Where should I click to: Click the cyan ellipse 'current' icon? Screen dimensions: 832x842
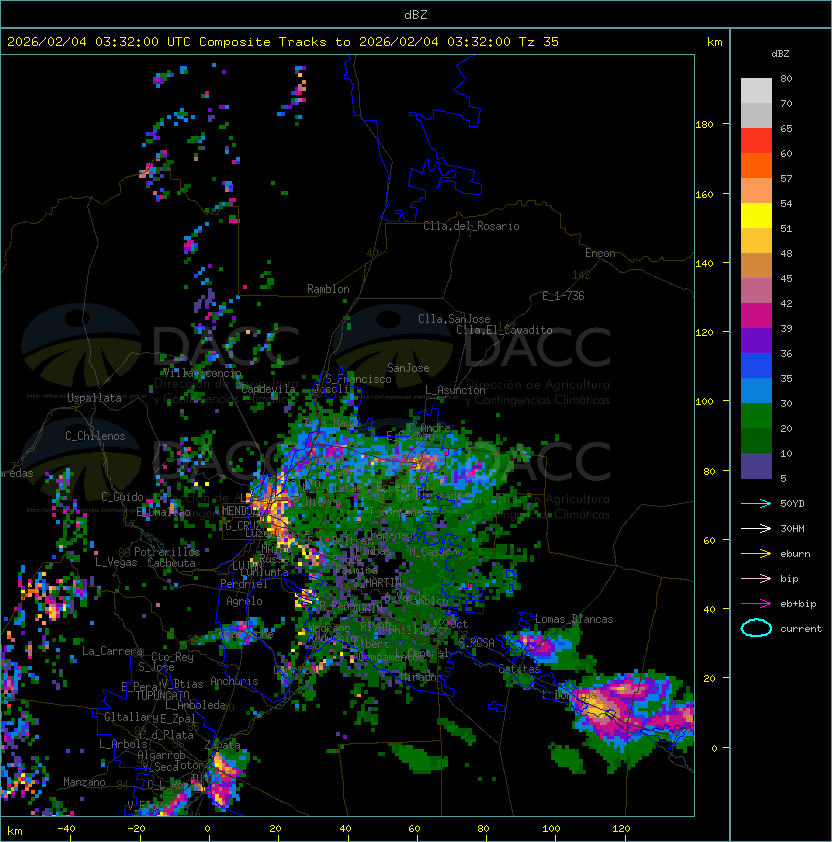[756, 628]
